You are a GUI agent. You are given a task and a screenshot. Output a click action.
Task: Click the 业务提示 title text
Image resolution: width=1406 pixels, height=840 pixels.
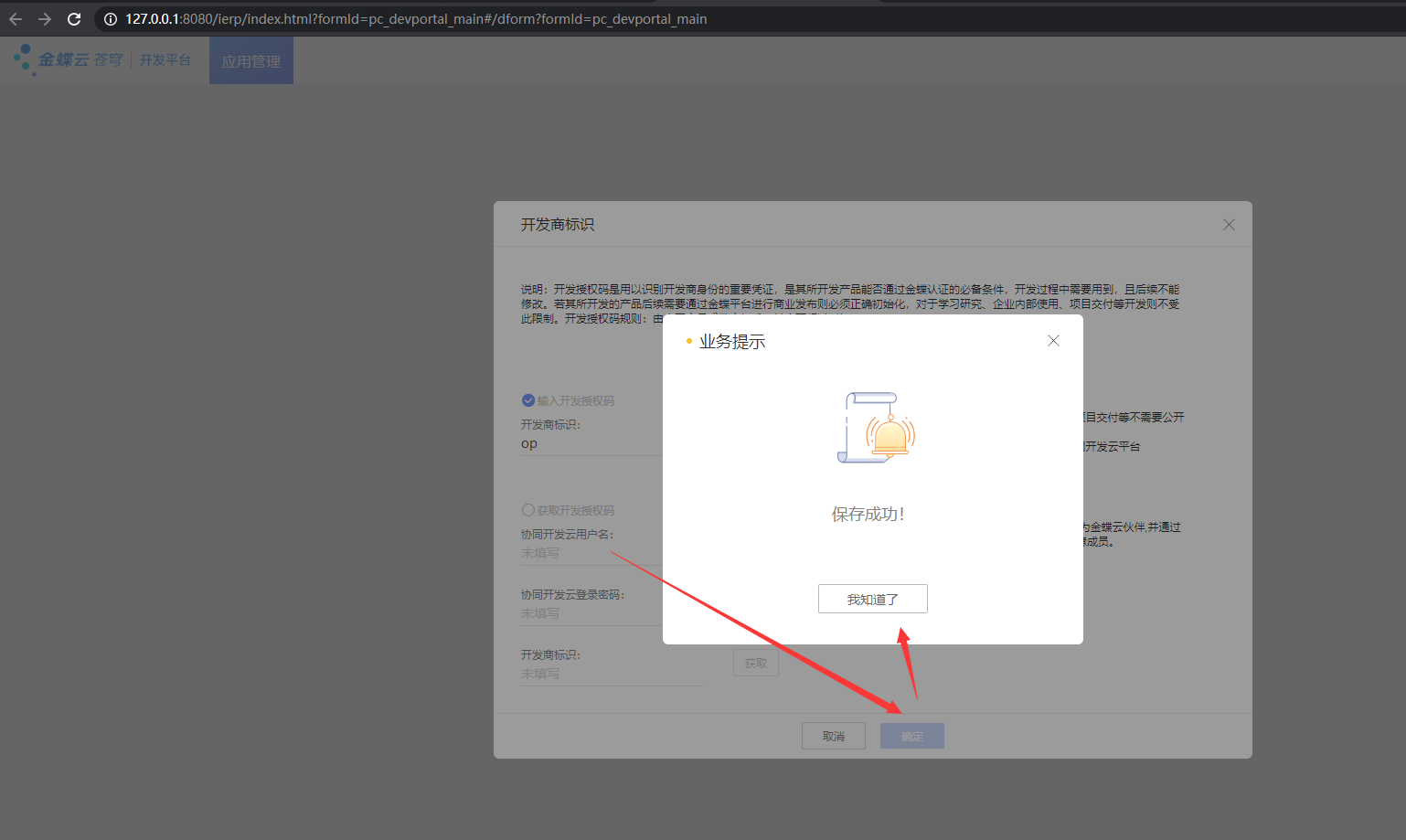(732, 342)
